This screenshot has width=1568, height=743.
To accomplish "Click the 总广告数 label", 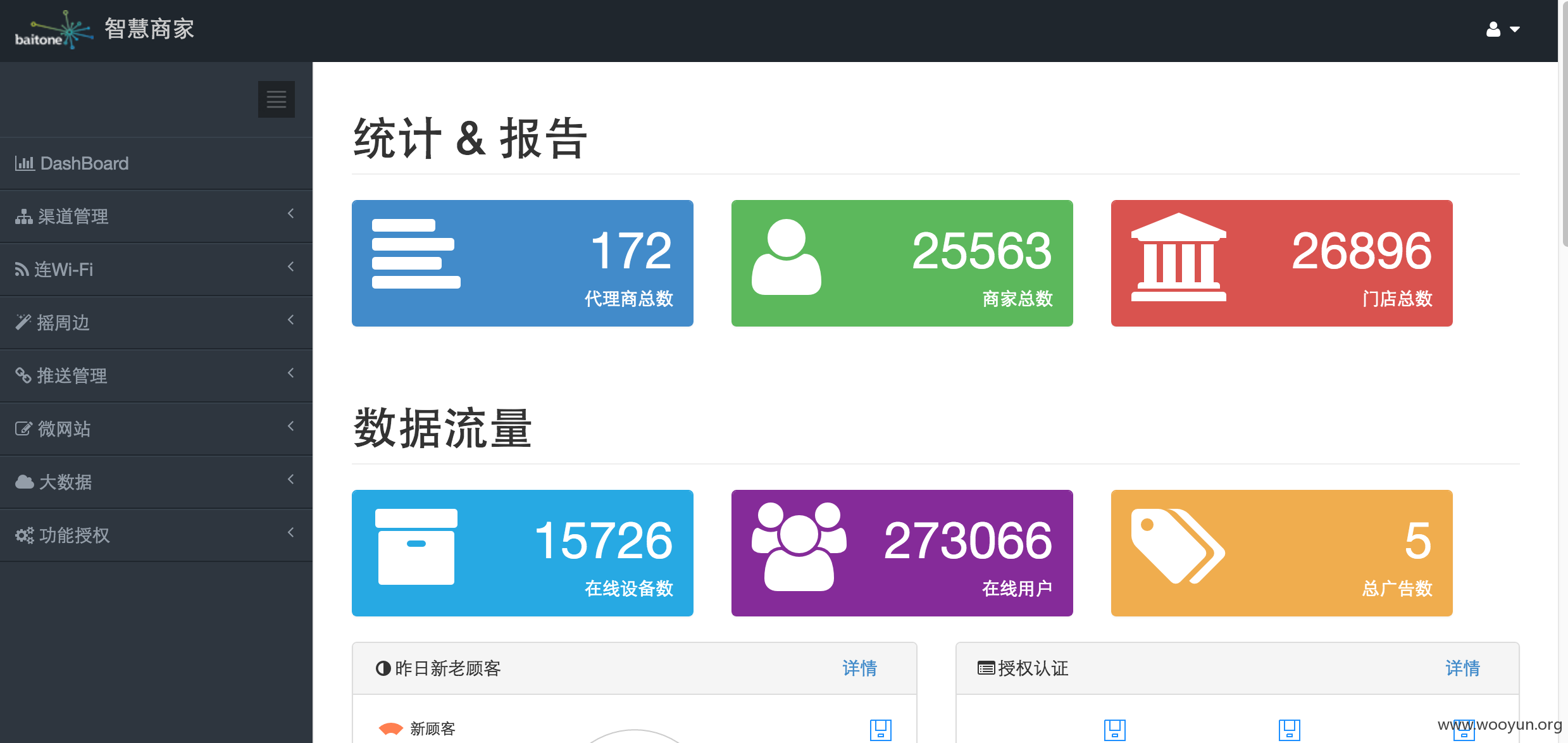I will pos(1397,589).
